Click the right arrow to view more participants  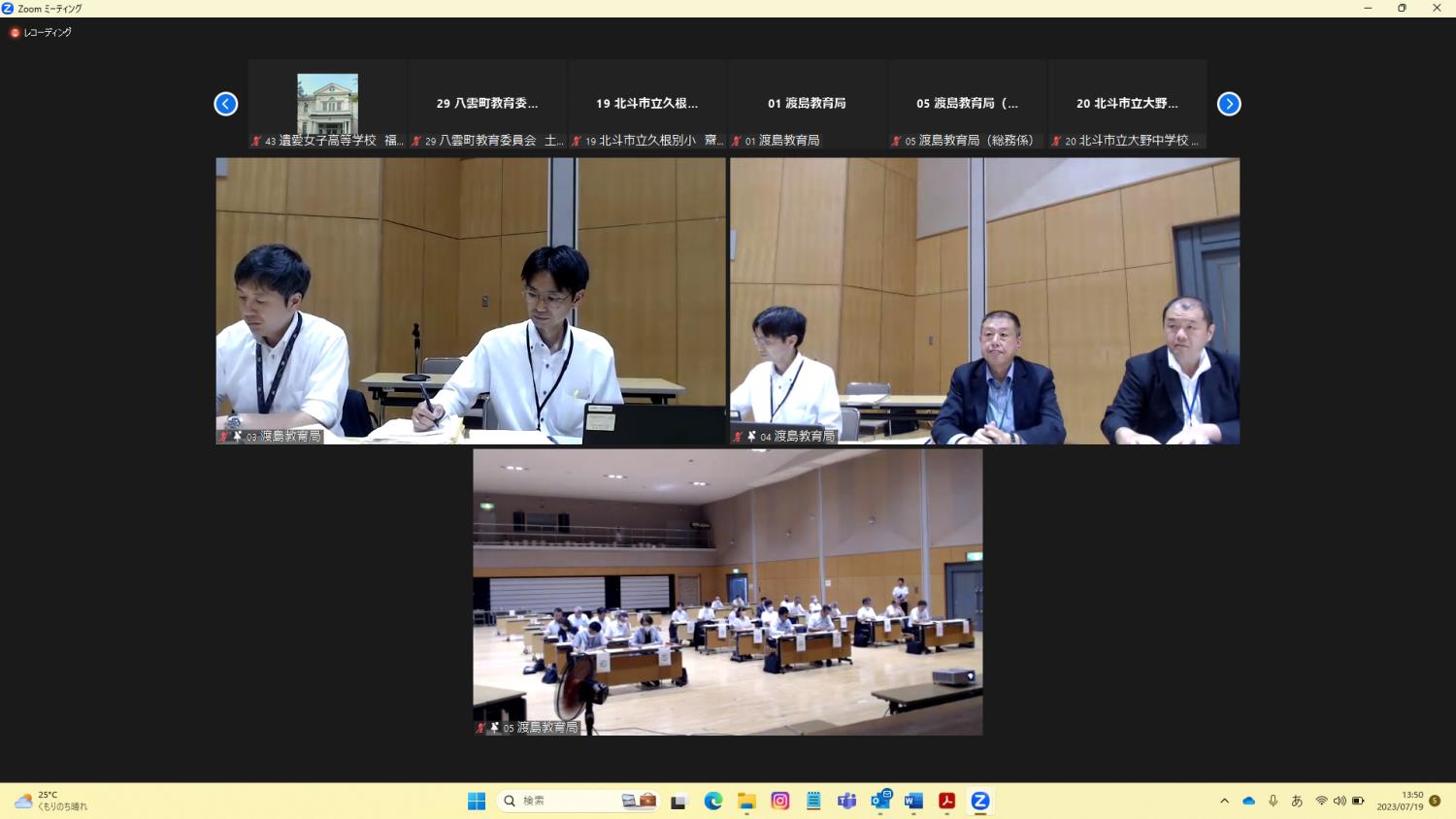coord(1229,104)
